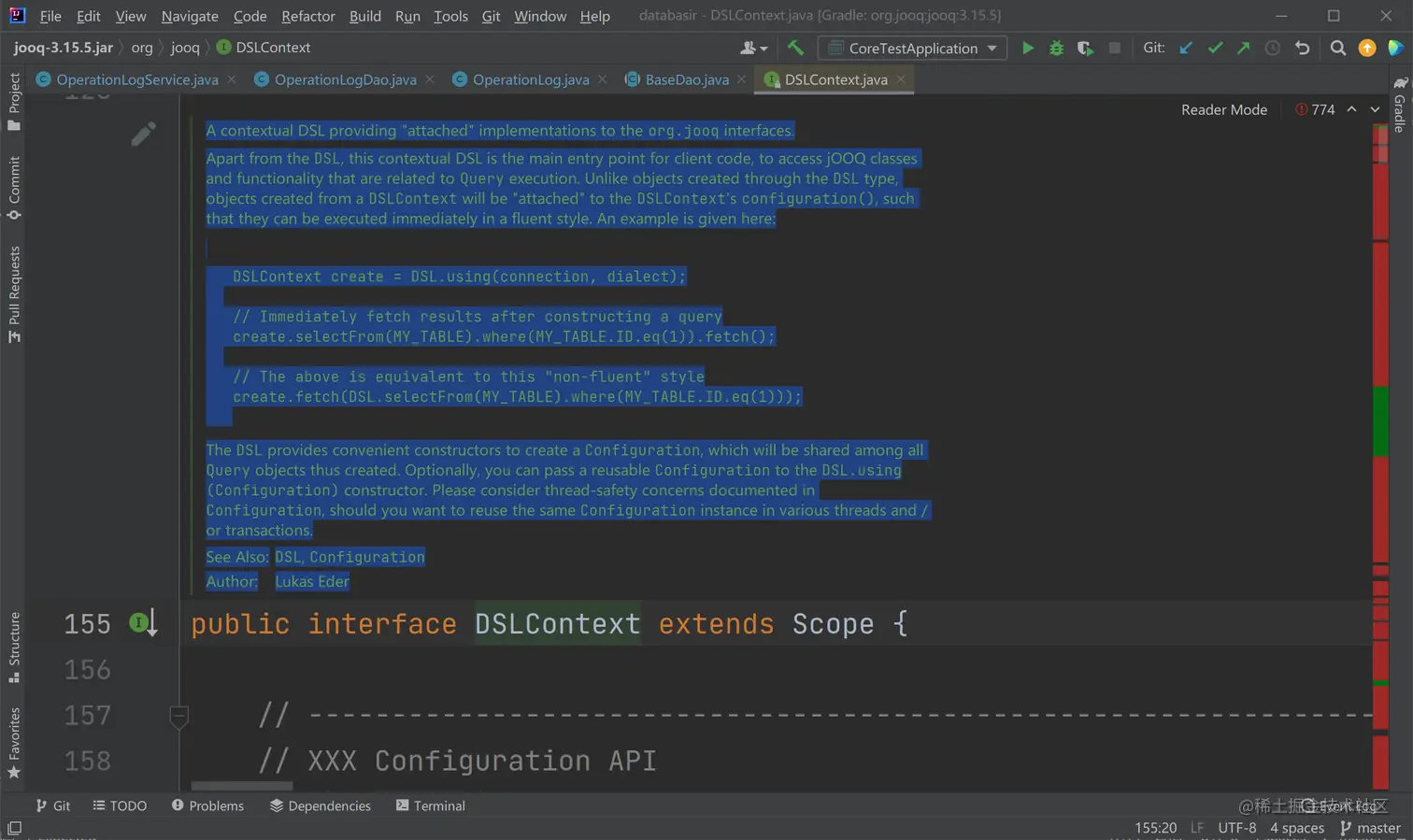Viewport: 1413px width, 840px height.
Task: Start debugging with the bug icon
Action: 1057,48
